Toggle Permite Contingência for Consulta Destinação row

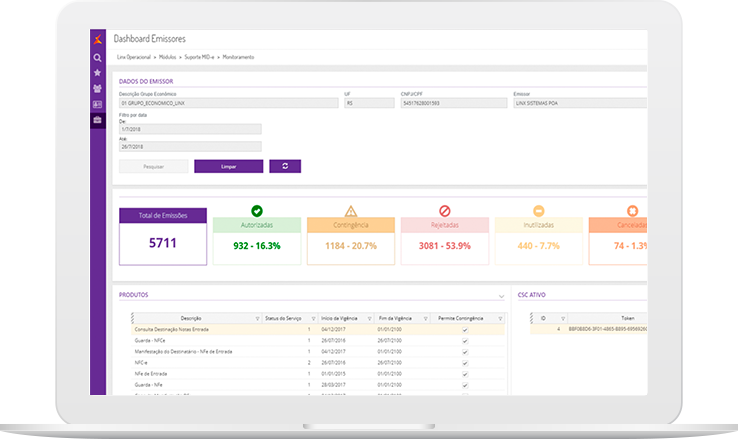click(x=464, y=328)
